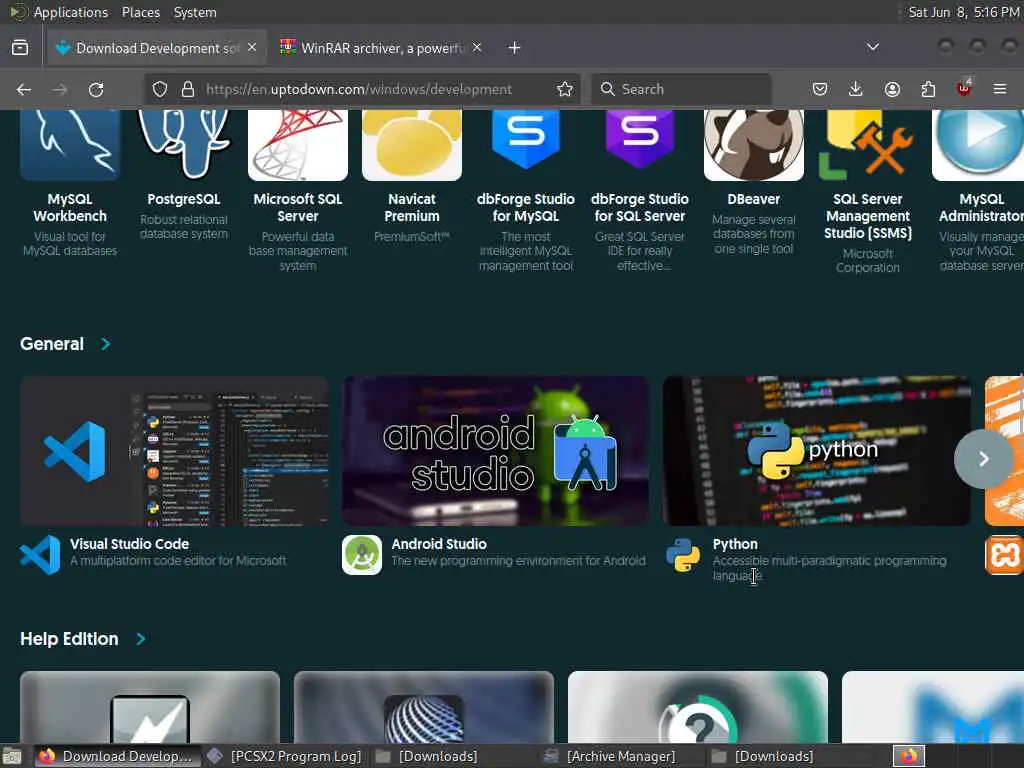Image resolution: width=1024 pixels, height=768 pixels.
Task: Open the DBeaver beaver icon
Action: [754, 145]
